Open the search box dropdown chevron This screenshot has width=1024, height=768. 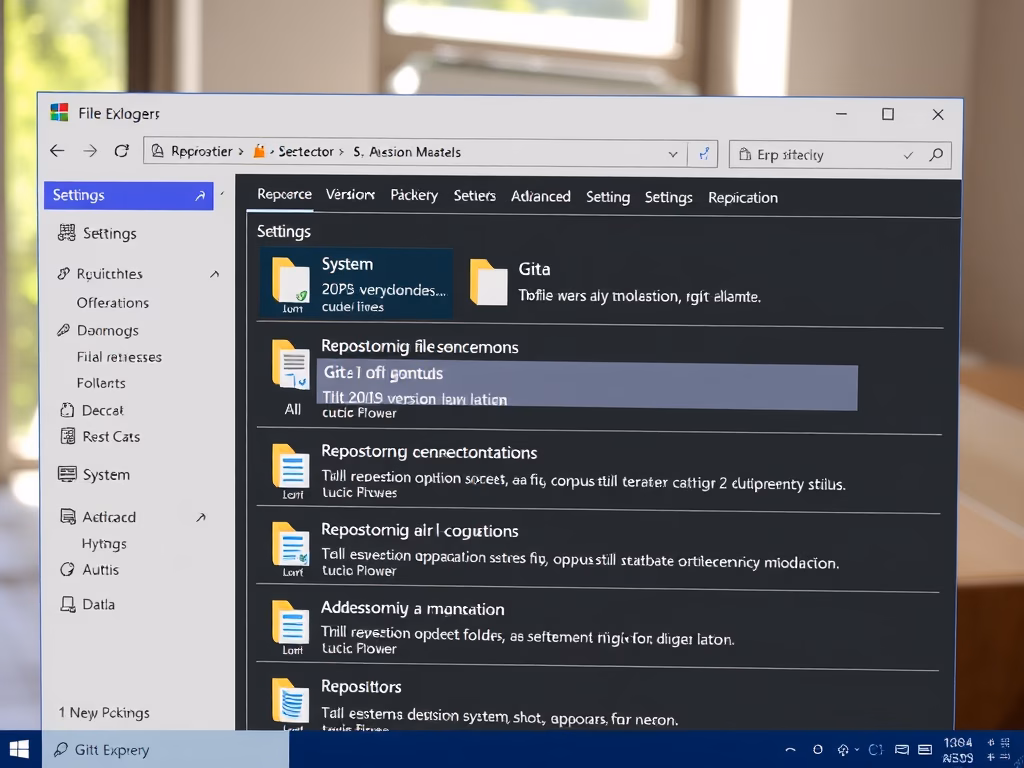click(x=908, y=155)
